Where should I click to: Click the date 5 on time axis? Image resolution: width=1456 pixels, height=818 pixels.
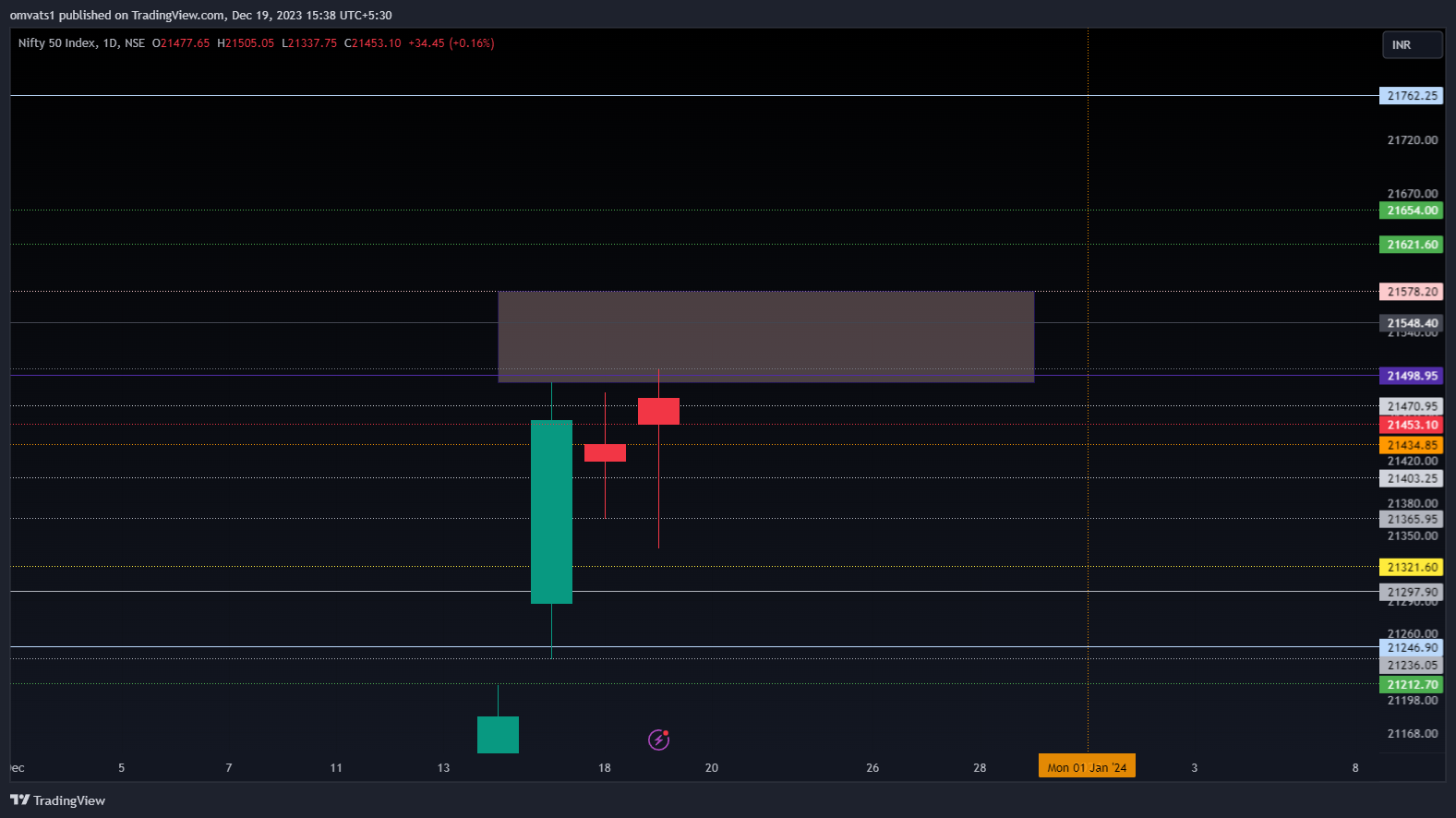[x=121, y=768]
